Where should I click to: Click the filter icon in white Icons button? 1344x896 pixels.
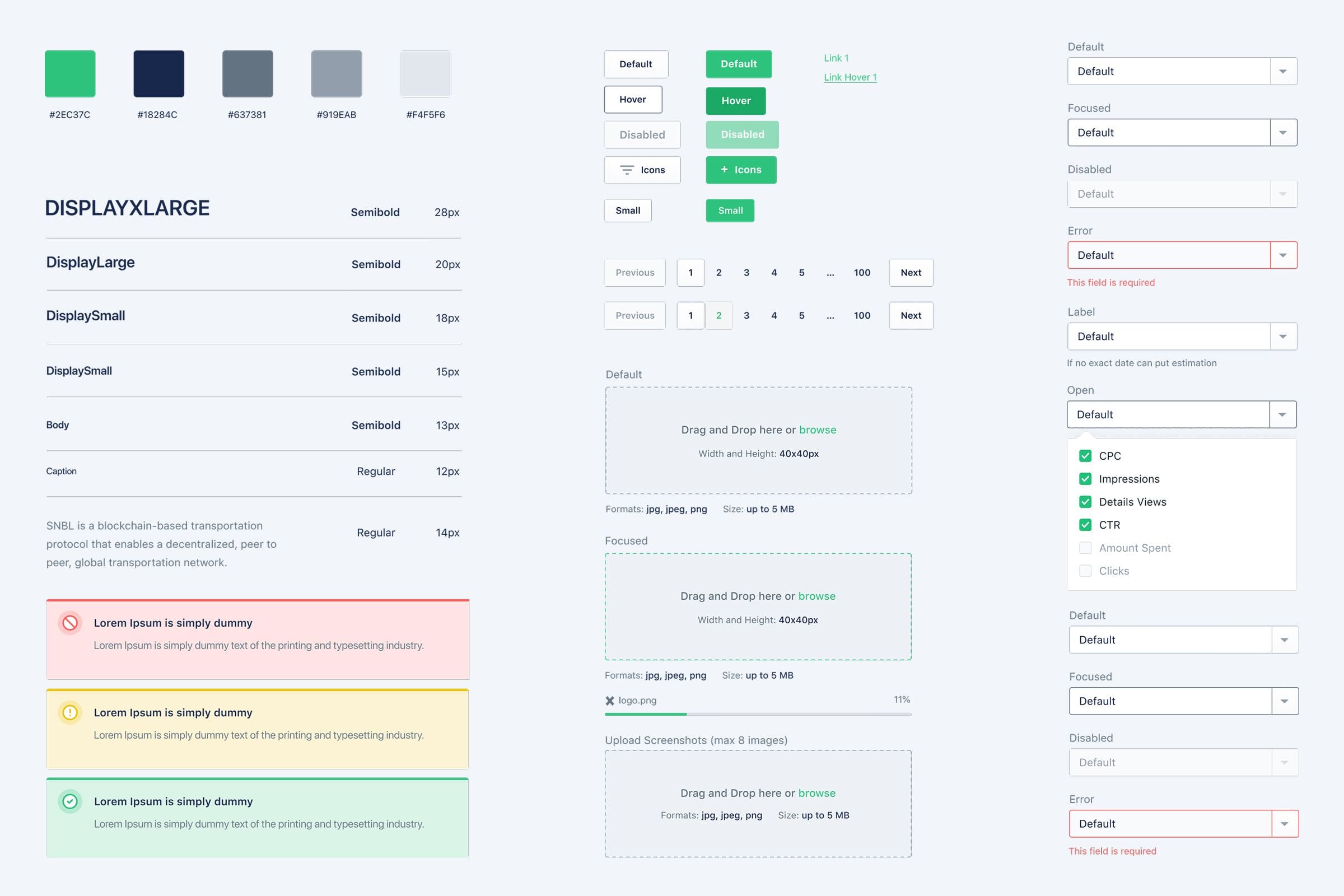(x=627, y=170)
